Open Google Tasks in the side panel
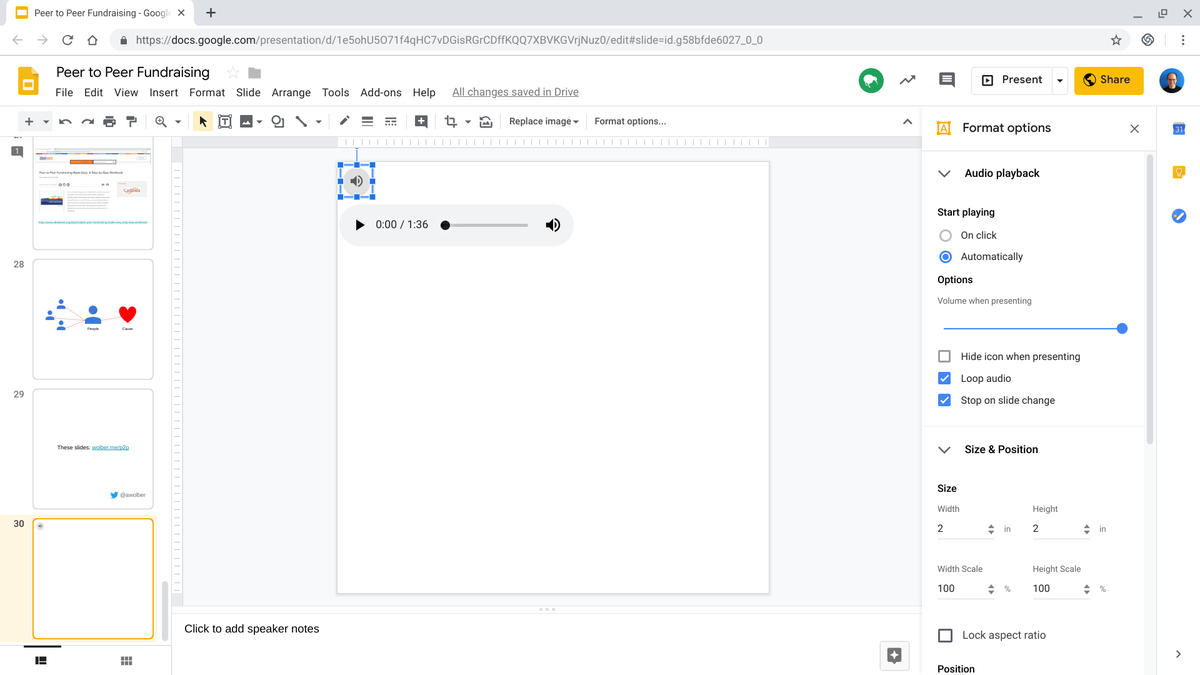The width and height of the screenshot is (1200, 675). pos(1178,216)
